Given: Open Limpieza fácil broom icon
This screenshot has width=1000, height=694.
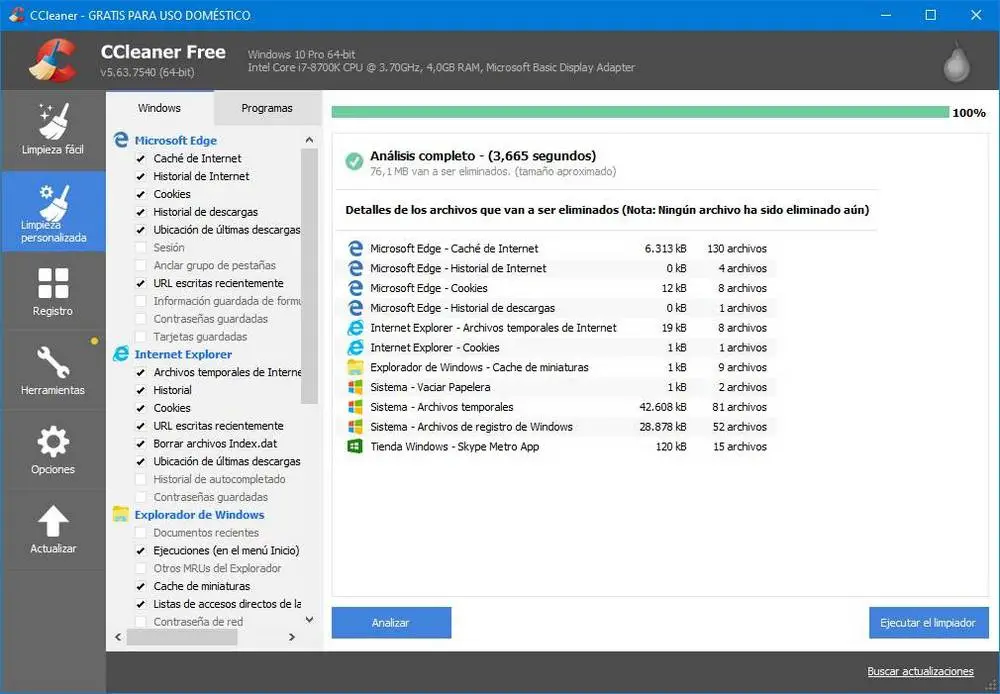Looking at the screenshot, I should (54, 121).
